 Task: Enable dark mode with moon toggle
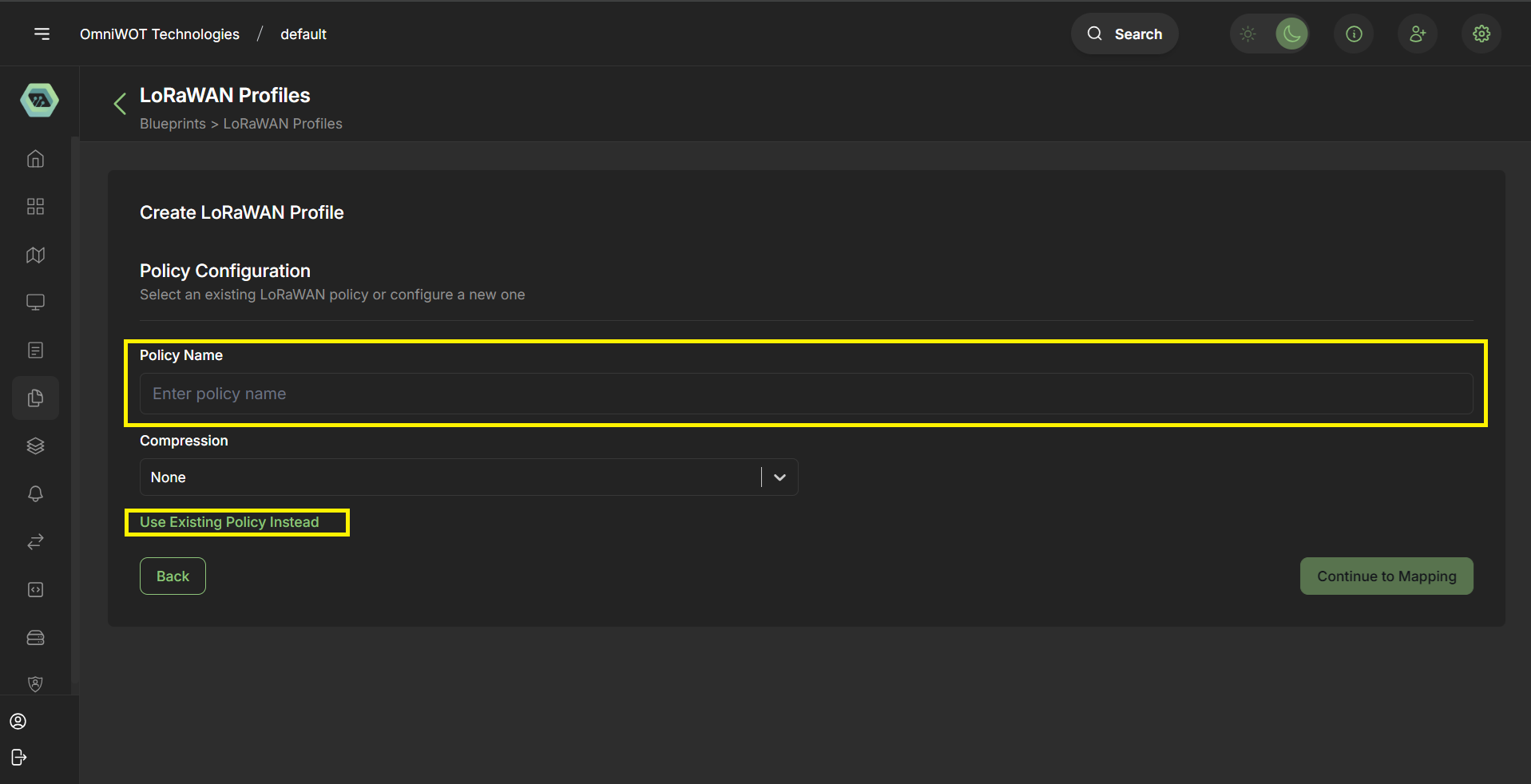(x=1291, y=34)
